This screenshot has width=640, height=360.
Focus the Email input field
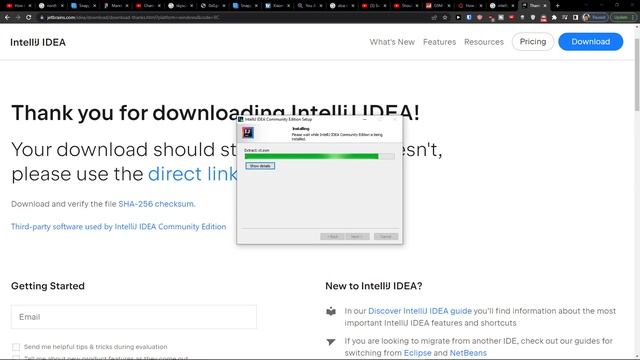134,317
